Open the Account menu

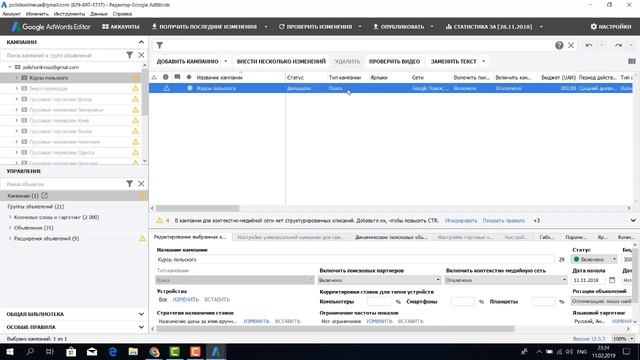11,13
